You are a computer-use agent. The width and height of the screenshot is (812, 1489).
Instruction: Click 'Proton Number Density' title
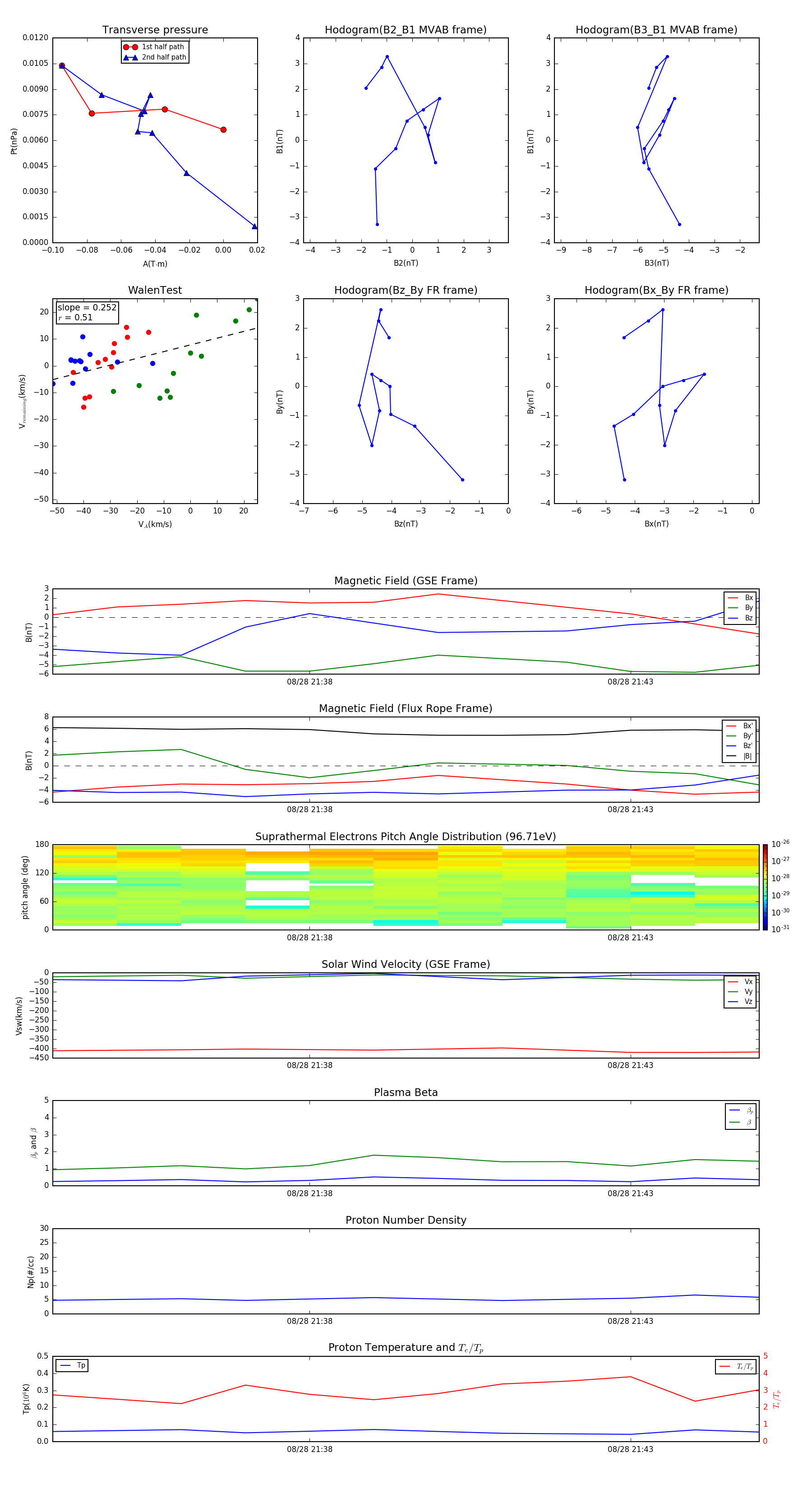[406, 1220]
